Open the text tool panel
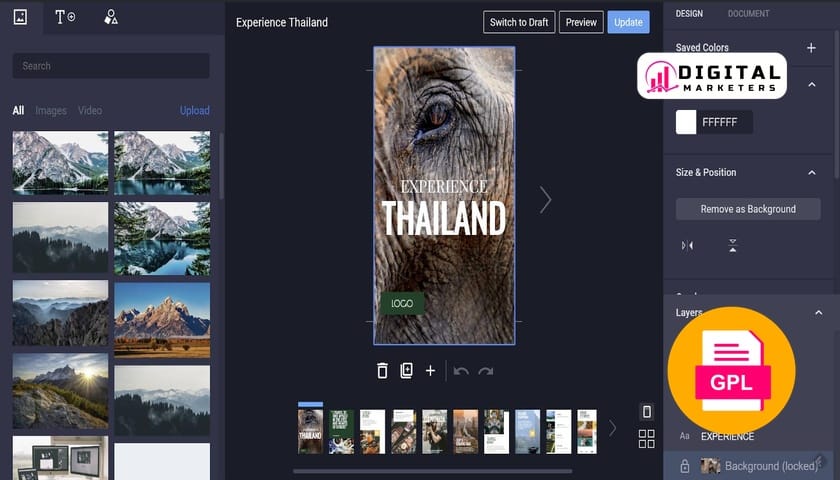This screenshot has width=840, height=480. point(65,17)
